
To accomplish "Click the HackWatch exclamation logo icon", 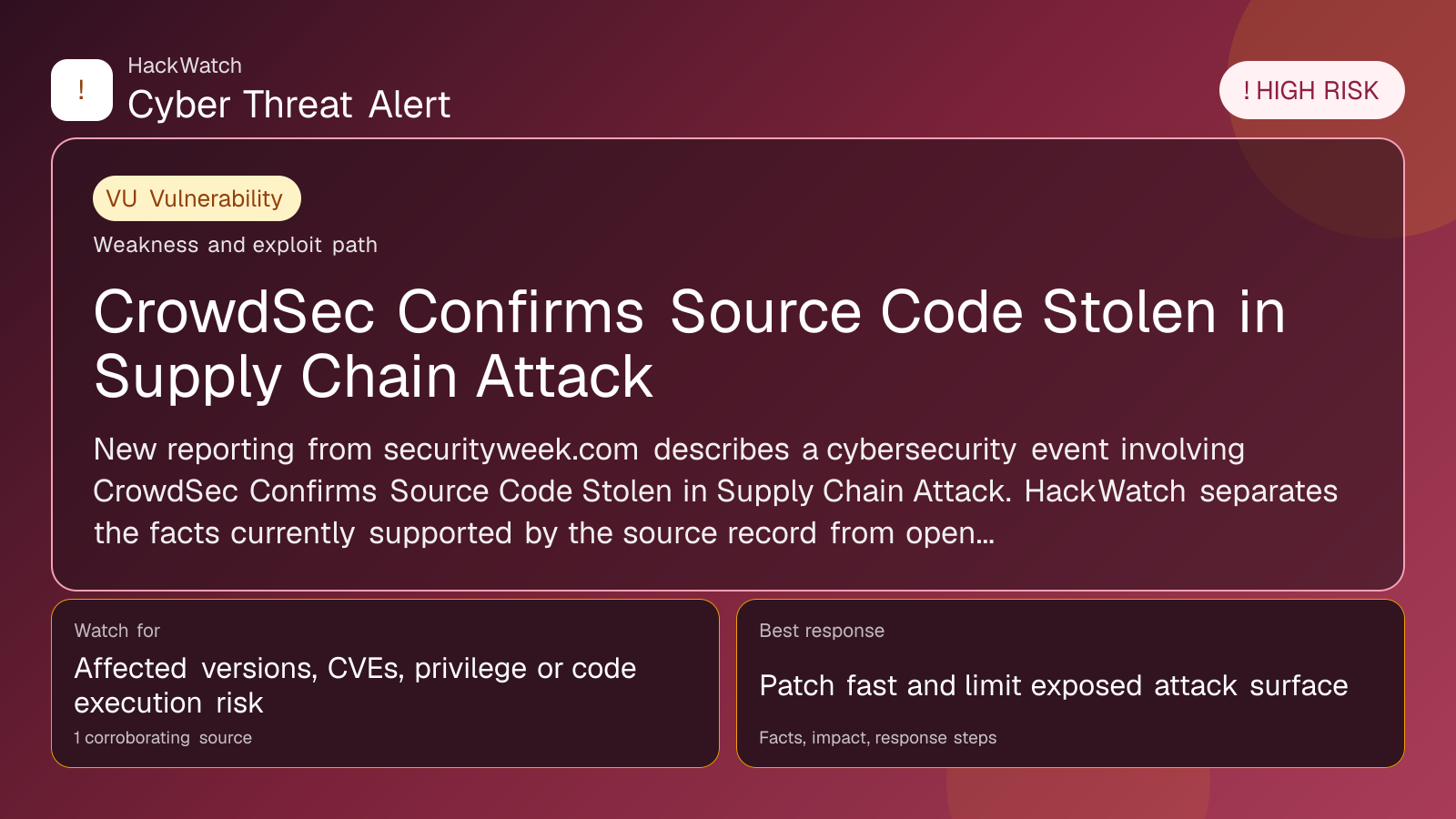I will [x=82, y=90].
